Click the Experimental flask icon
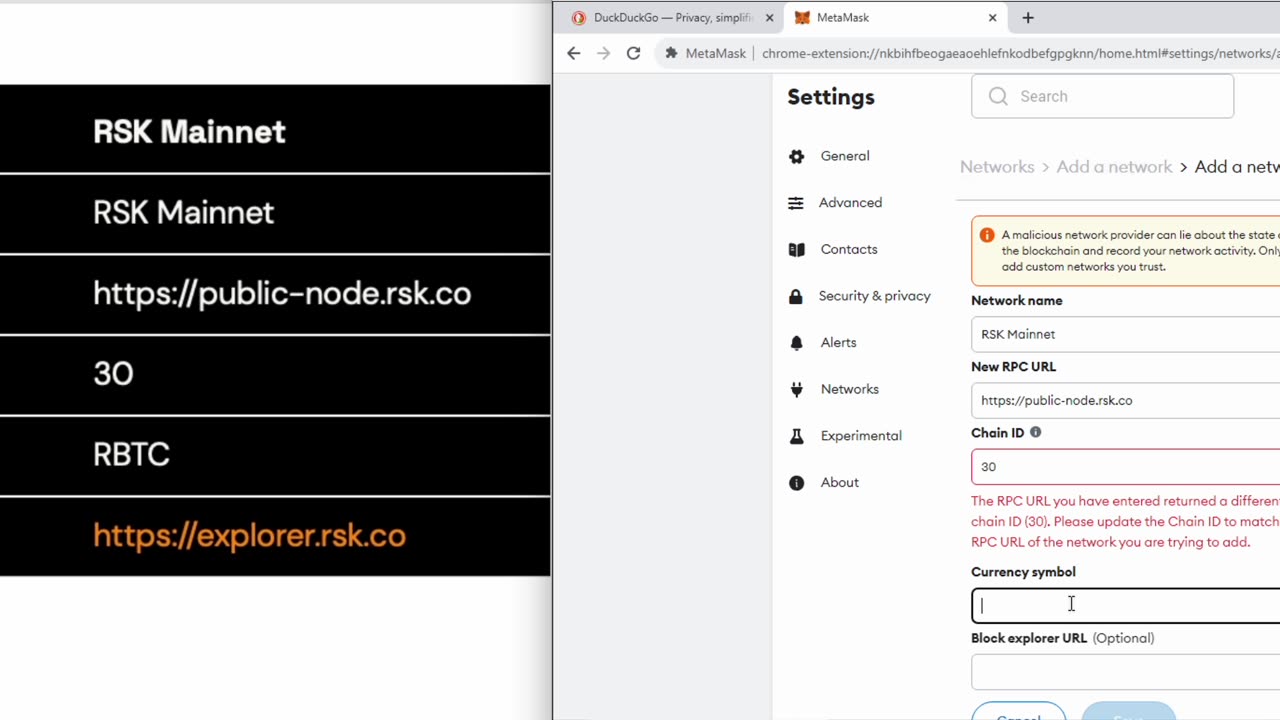1280x720 pixels. 796,436
